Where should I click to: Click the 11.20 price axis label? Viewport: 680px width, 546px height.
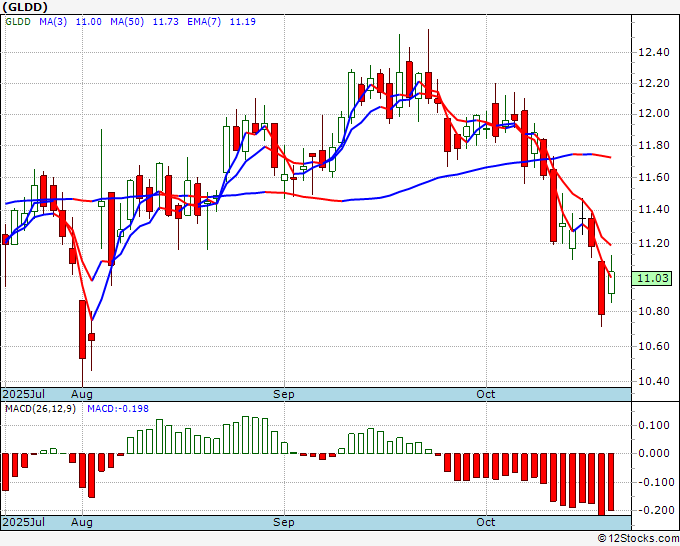(654, 243)
